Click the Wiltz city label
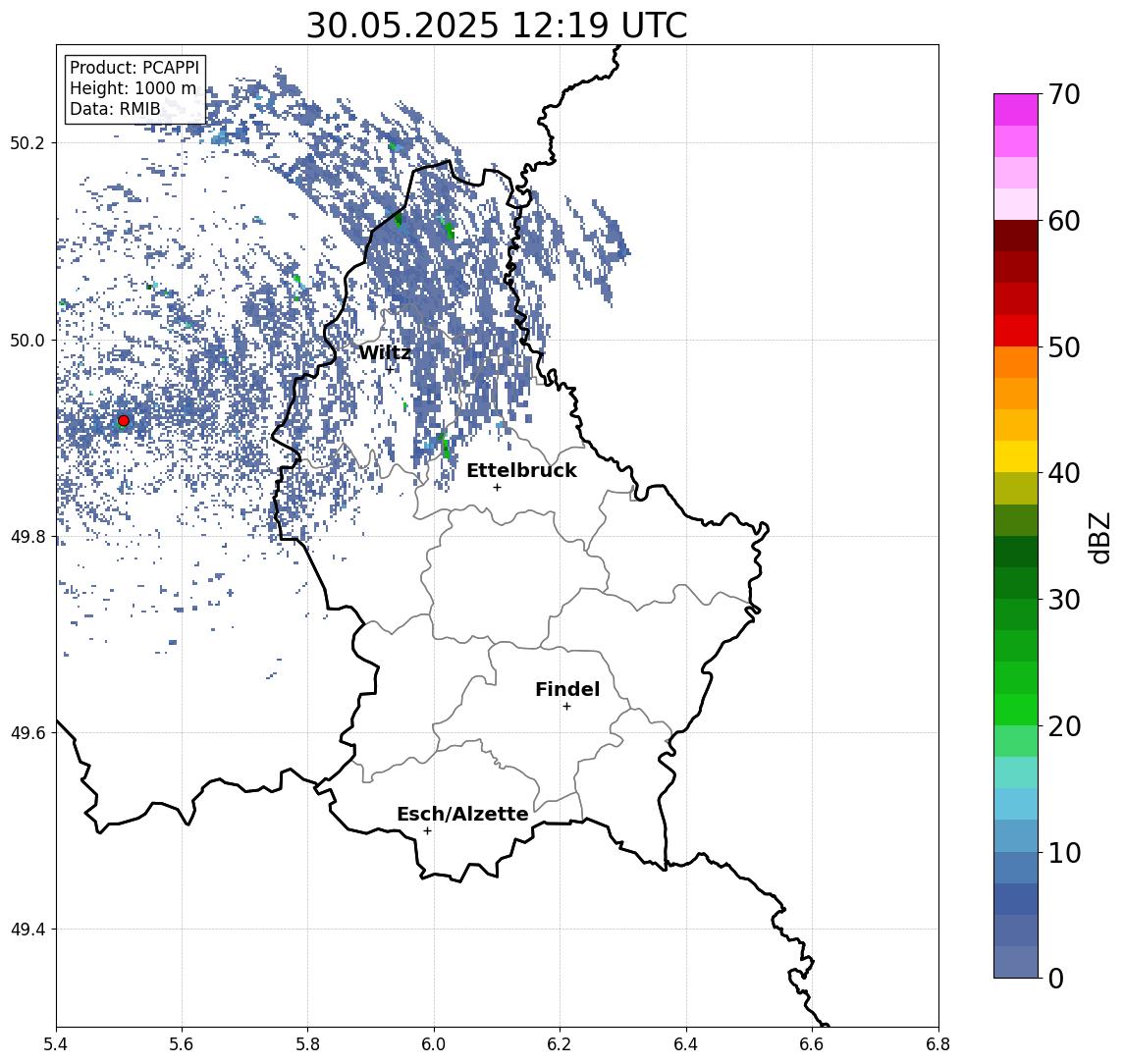Screen dimensions: 1124x1064 pos(385,352)
